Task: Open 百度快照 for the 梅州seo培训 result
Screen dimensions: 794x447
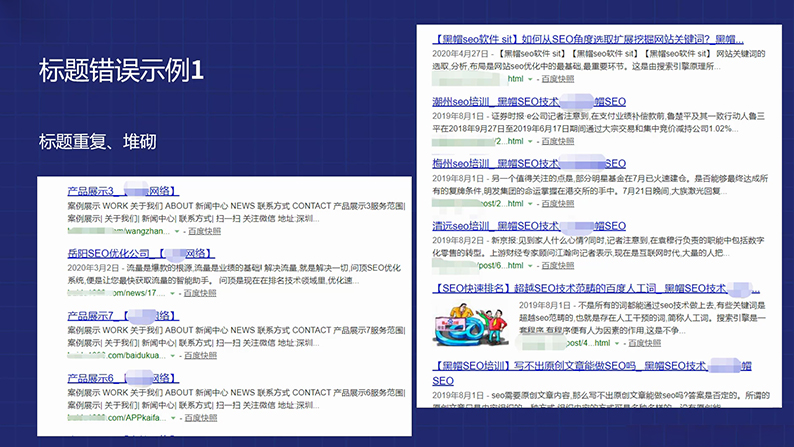Action: 558,204
